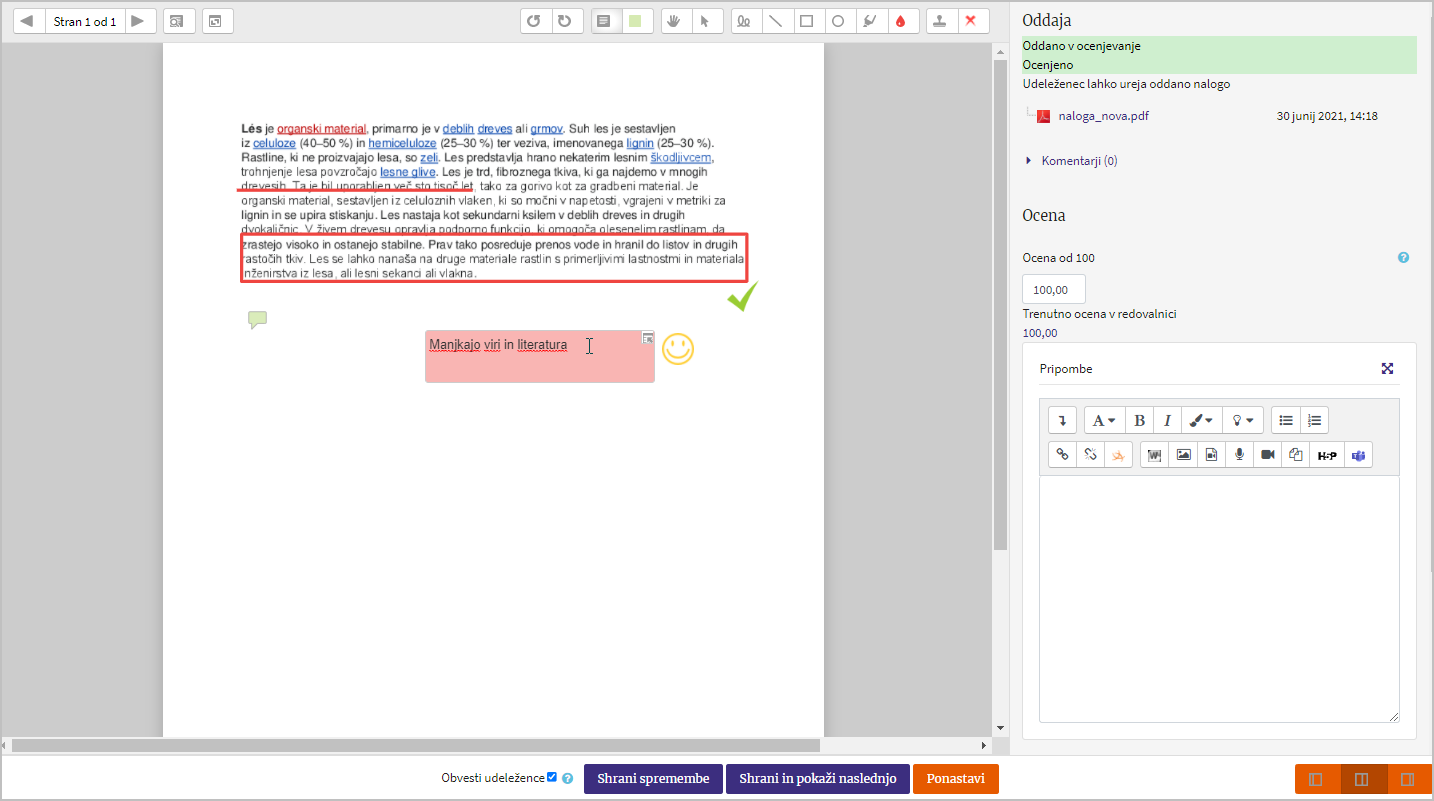This screenshot has width=1434, height=801.
Task: Insert an image in the editor
Action: pos(1183,455)
